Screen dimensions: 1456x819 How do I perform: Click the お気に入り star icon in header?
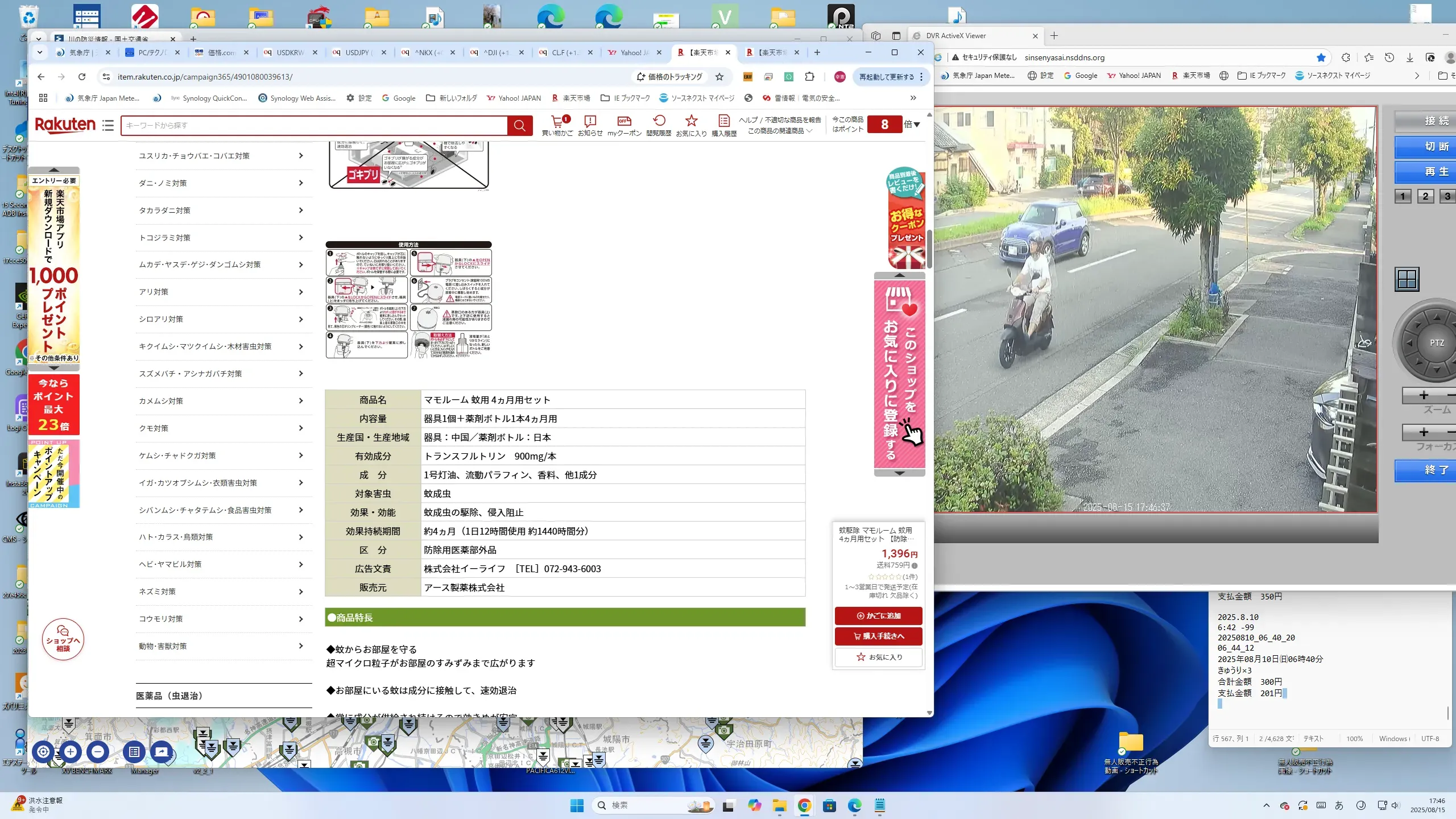pyautogui.click(x=691, y=121)
